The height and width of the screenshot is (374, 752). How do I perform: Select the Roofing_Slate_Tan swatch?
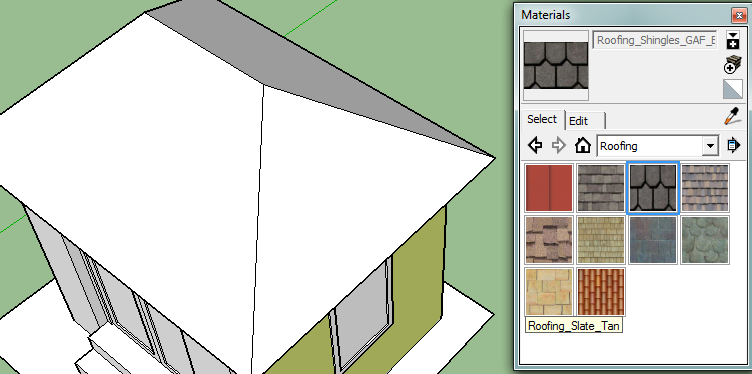pos(549,292)
